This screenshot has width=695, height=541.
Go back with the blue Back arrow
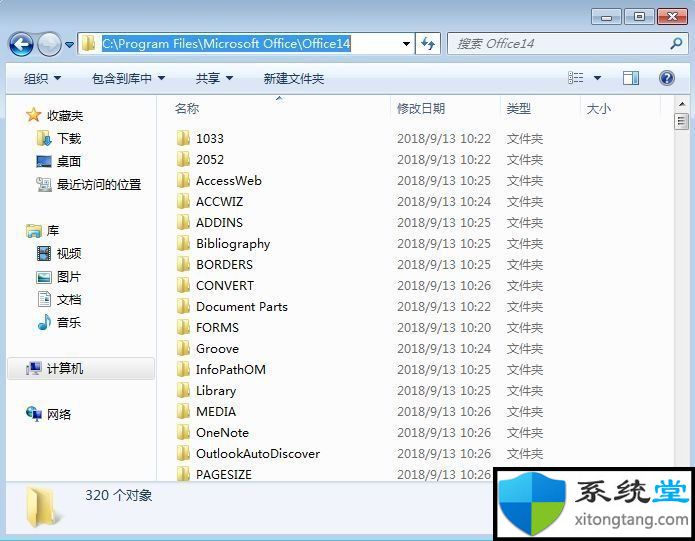tap(21, 44)
